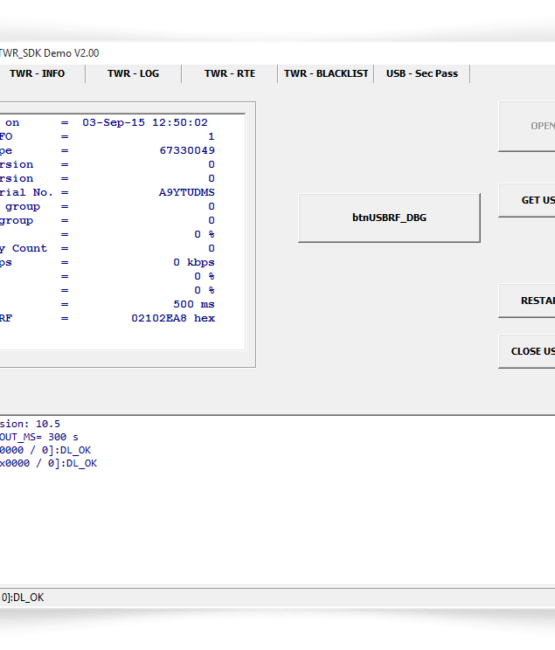
Task: Click the status bar DL_OK text
Action: (x=22, y=597)
